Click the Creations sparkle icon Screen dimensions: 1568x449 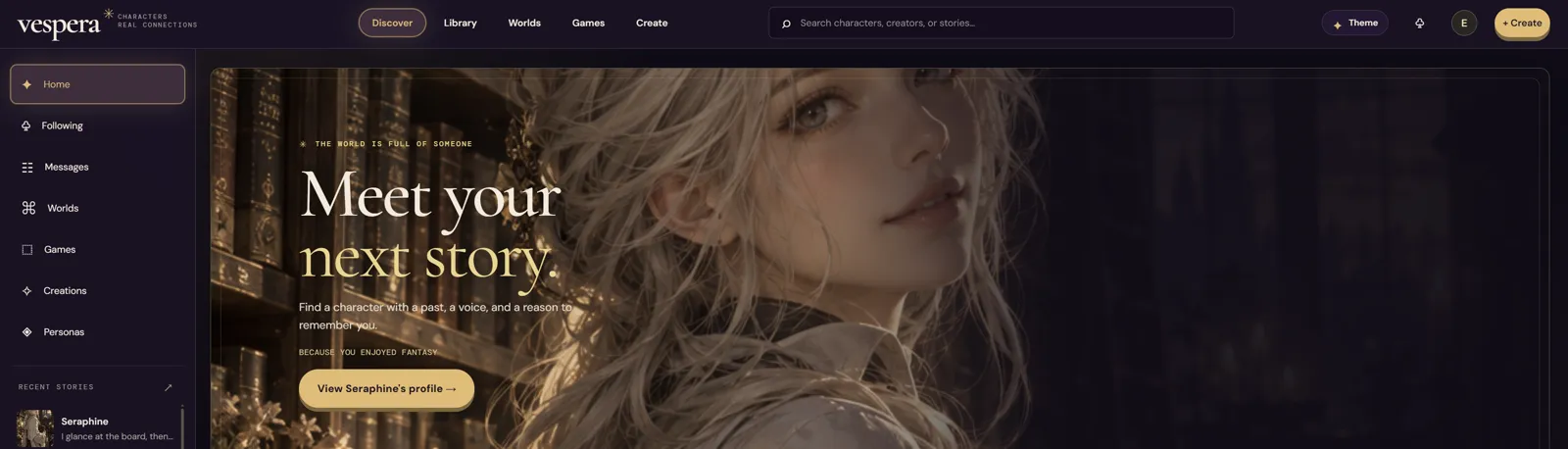click(x=26, y=291)
